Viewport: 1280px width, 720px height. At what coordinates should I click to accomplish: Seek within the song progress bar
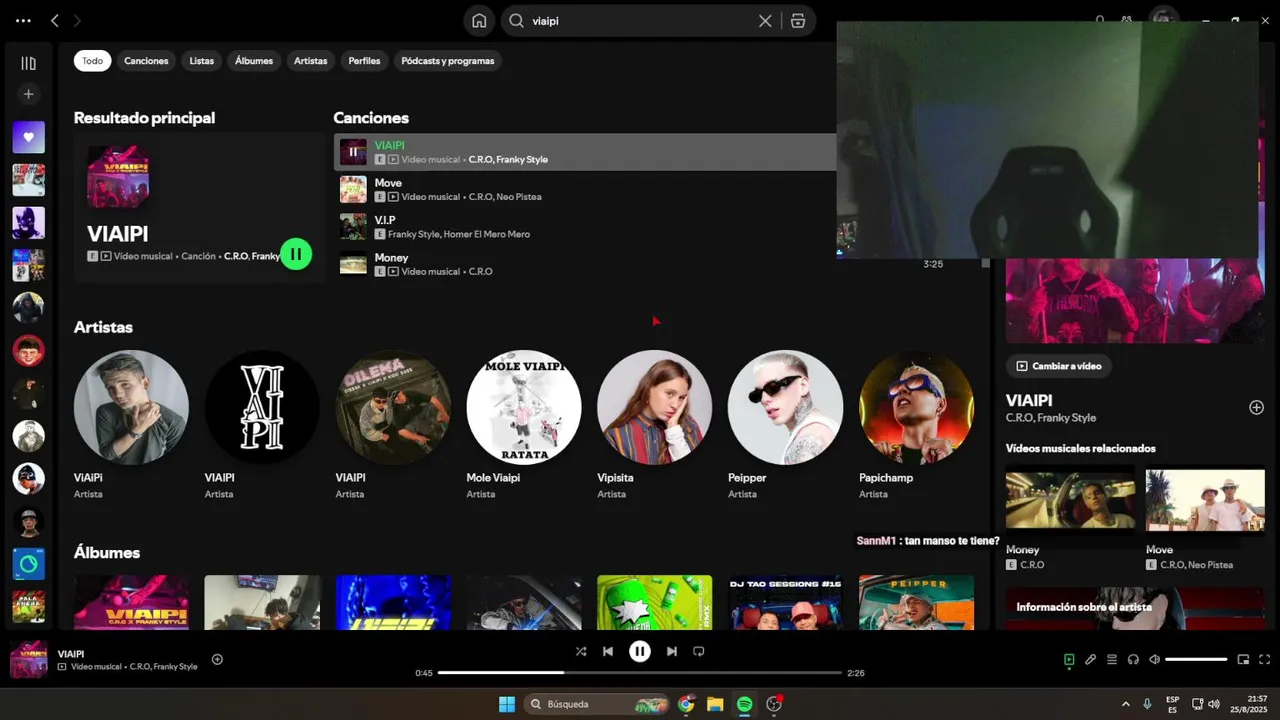pyautogui.click(x=640, y=673)
